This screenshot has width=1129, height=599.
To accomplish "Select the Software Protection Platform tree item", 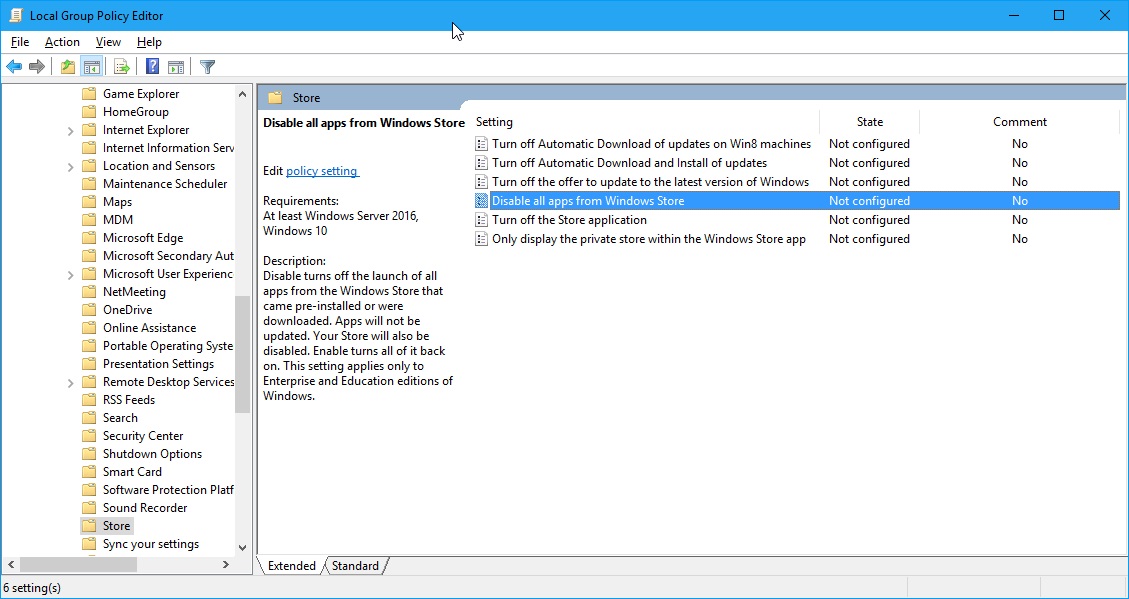I will (168, 490).
